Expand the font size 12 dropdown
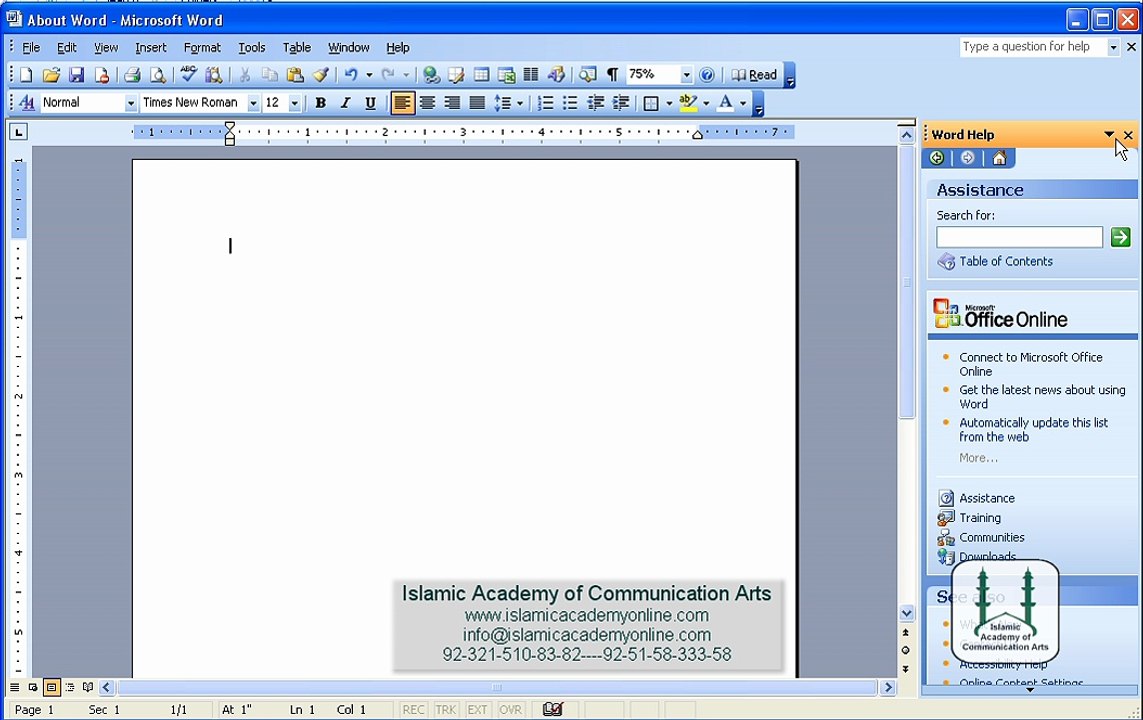1143x720 pixels. [294, 103]
